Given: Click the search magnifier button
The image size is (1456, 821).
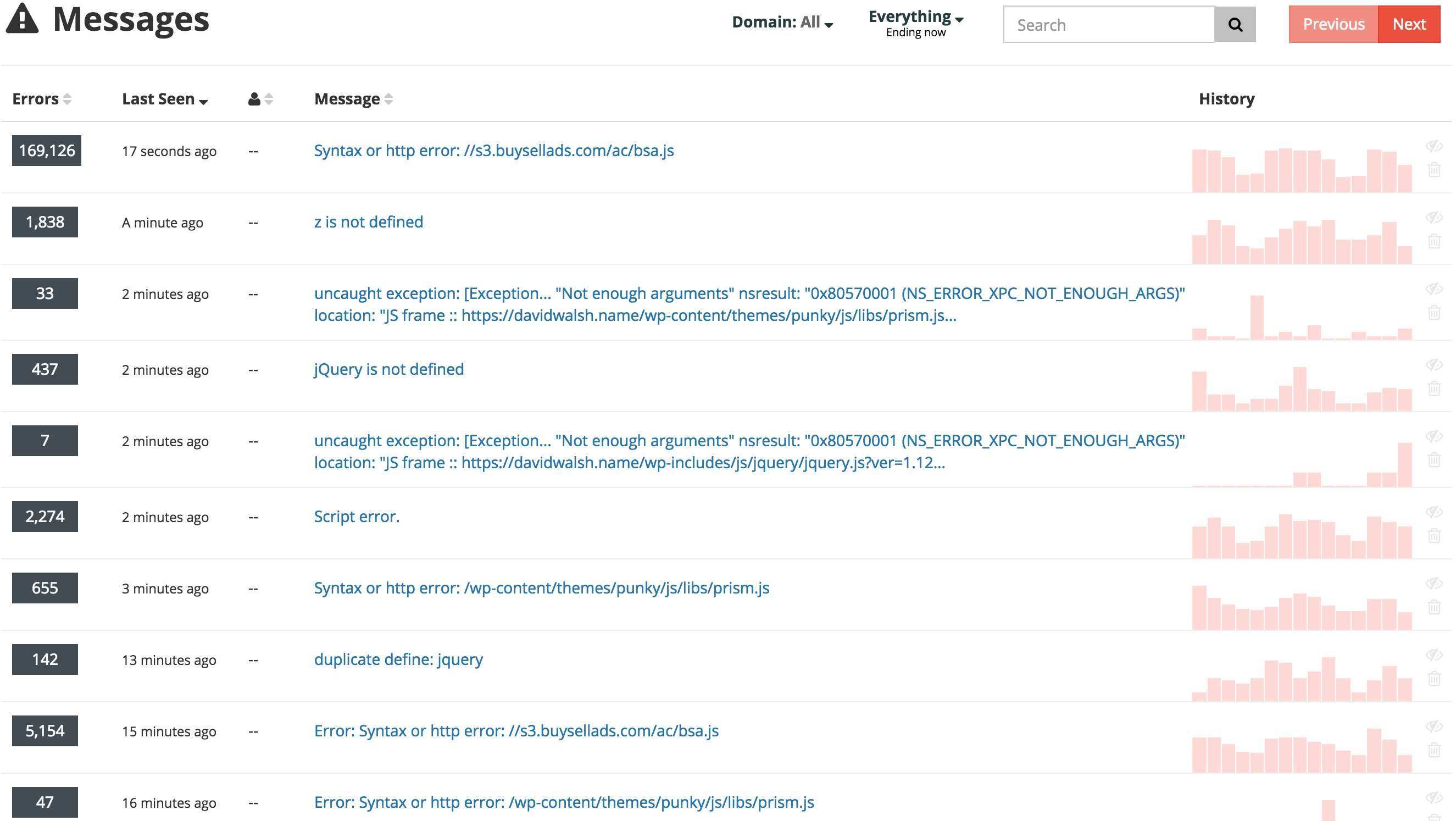Looking at the screenshot, I should click(1235, 24).
